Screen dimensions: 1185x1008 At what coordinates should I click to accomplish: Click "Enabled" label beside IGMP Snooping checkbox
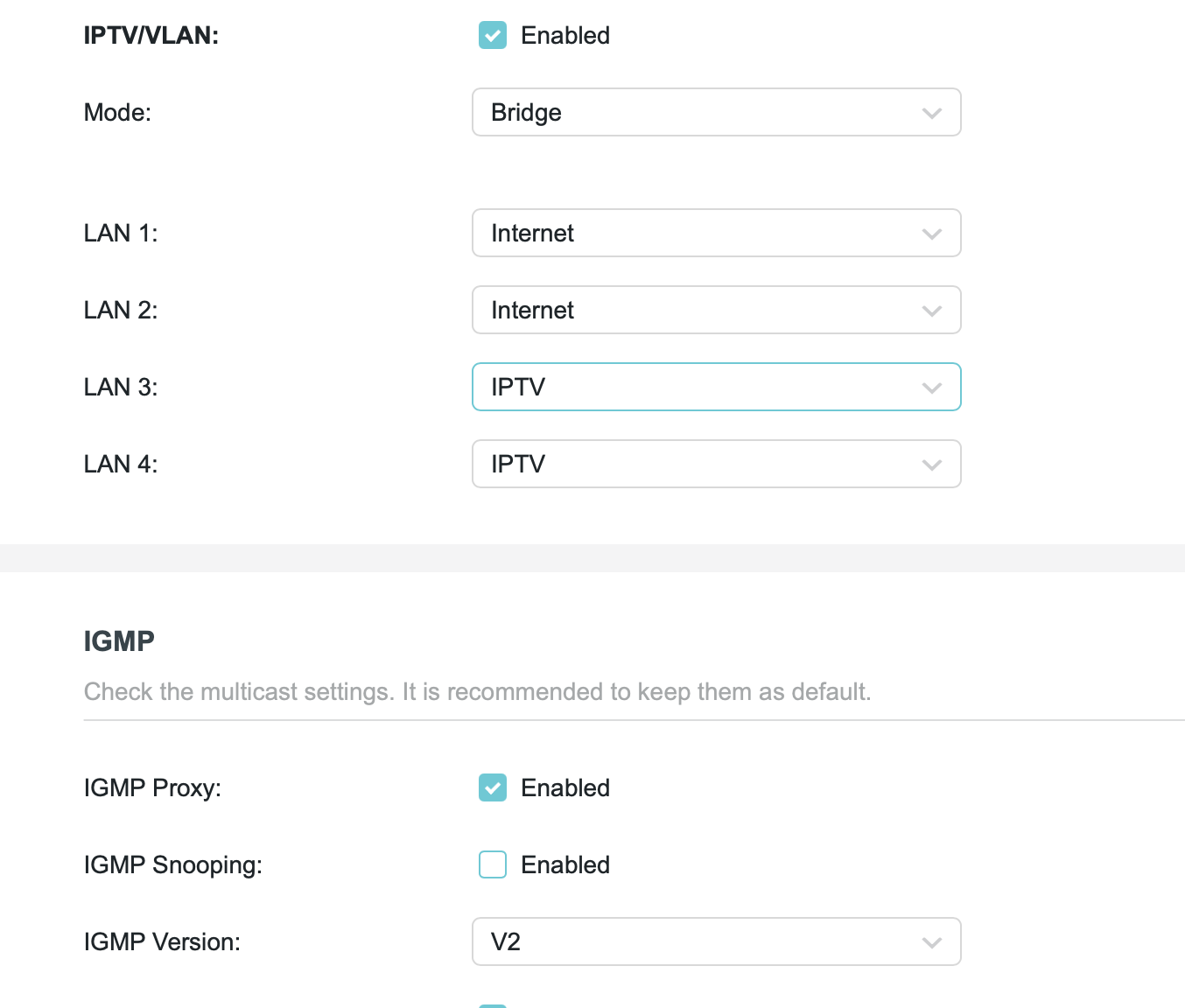(565, 865)
